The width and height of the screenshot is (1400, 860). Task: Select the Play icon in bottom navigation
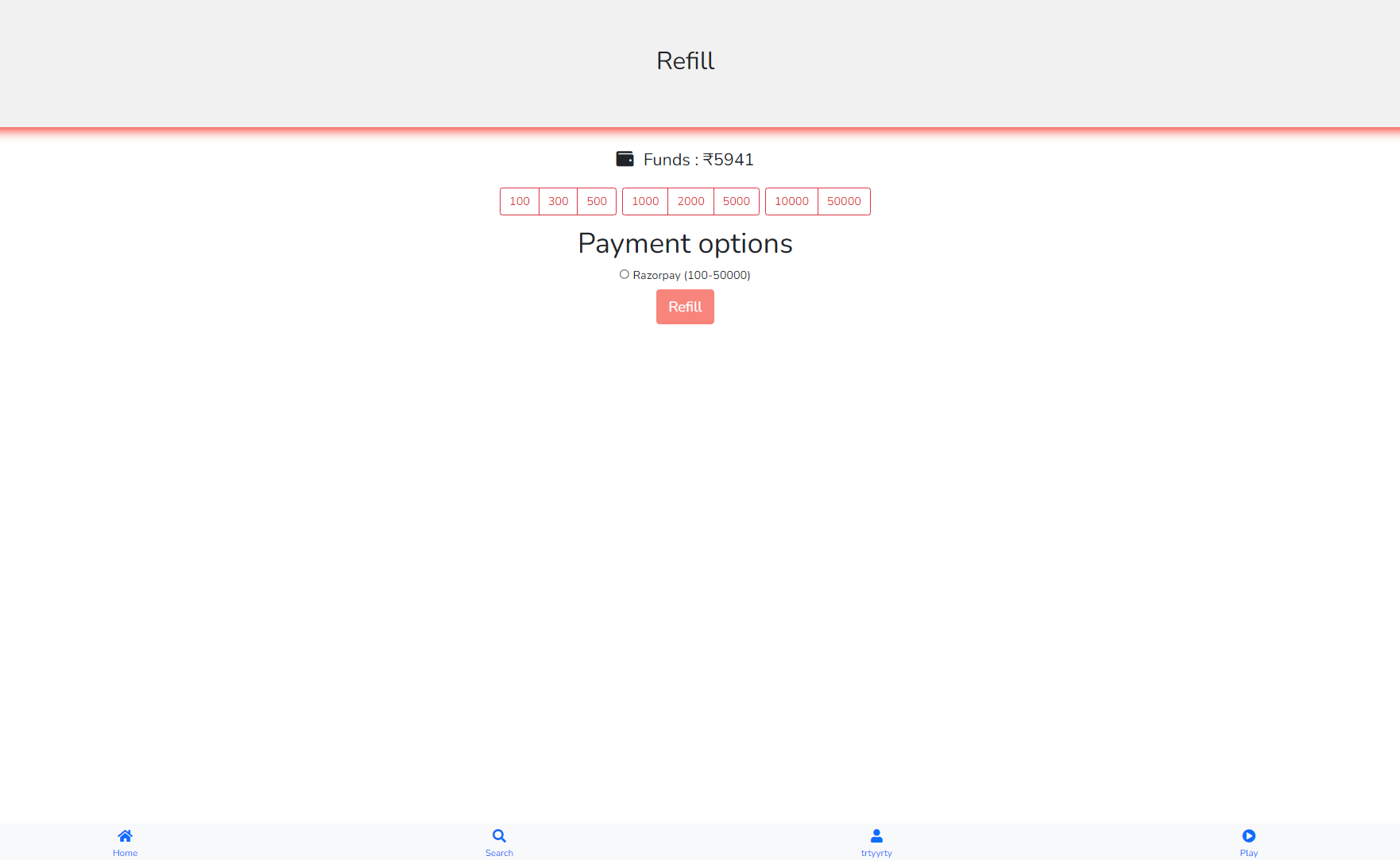[x=1248, y=835]
